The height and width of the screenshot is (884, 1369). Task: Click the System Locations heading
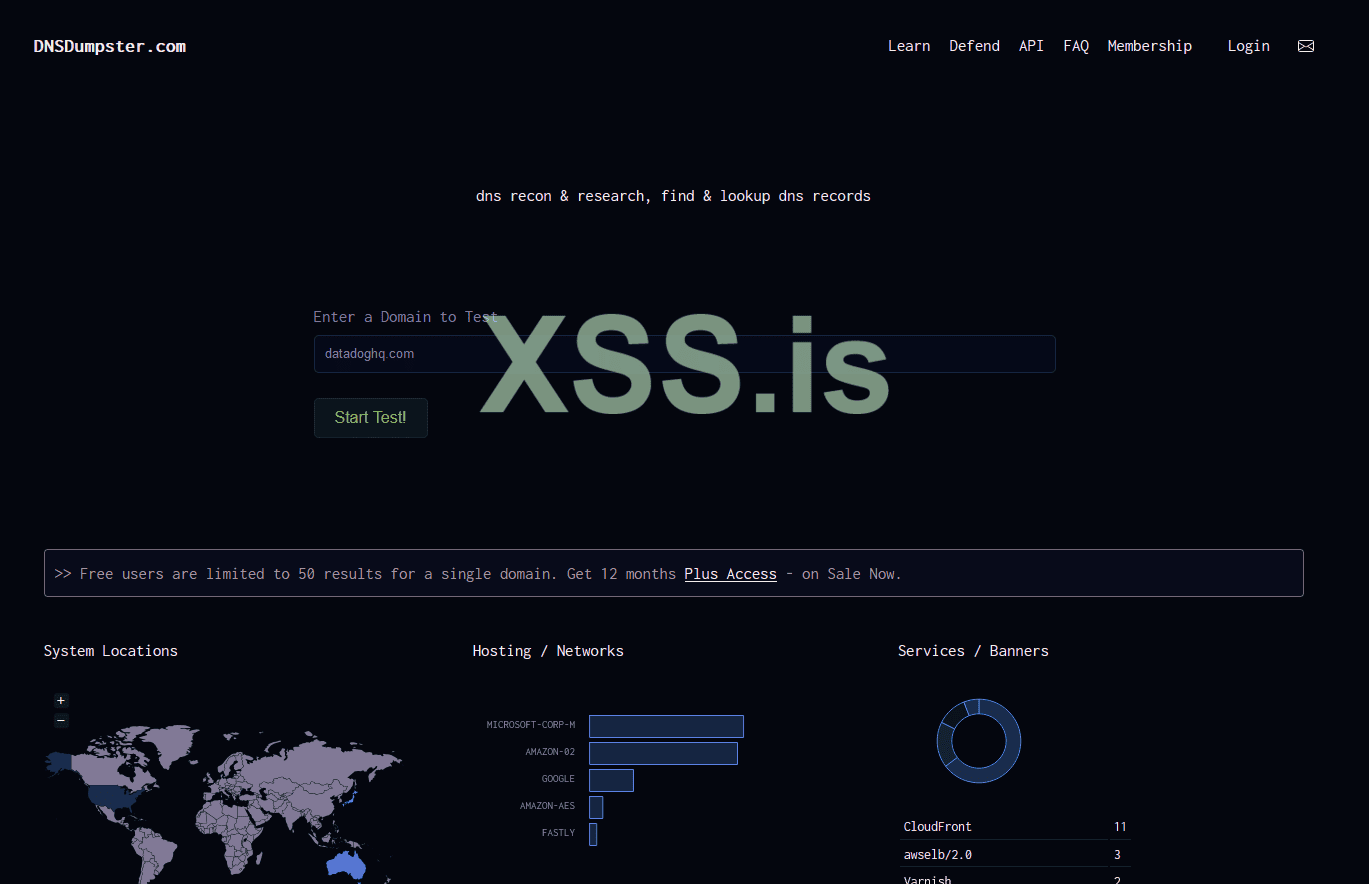111,651
